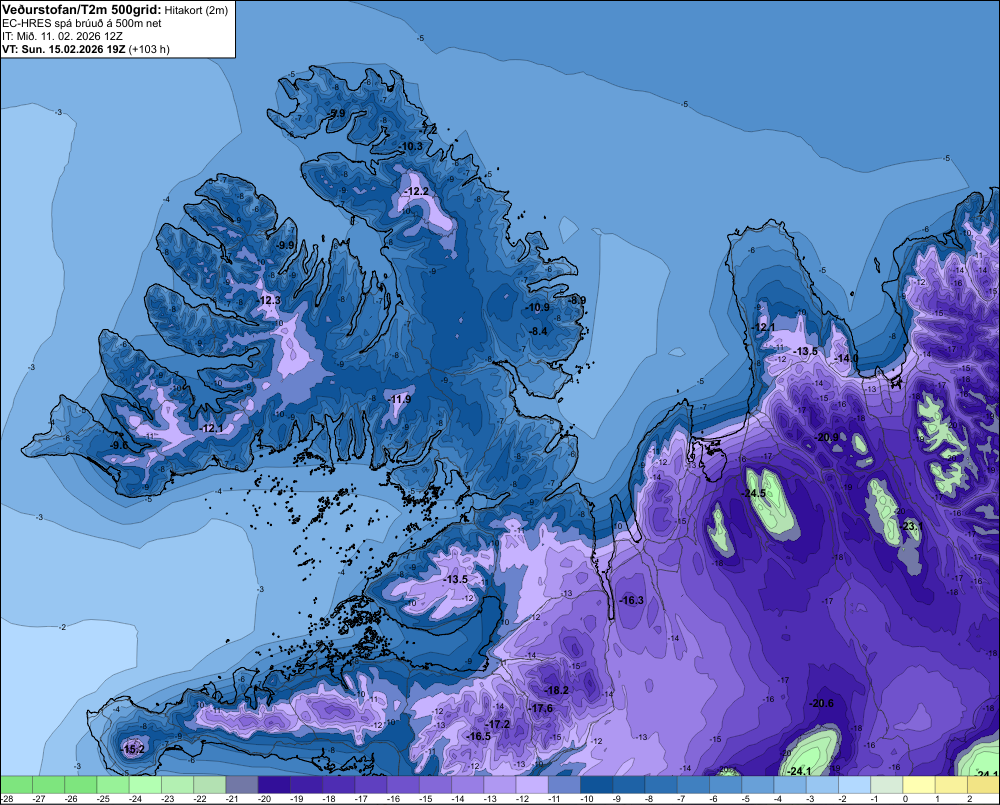The image size is (1000, 805).
Task: Select the -20.9 temperature value
Action: (x=827, y=438)
